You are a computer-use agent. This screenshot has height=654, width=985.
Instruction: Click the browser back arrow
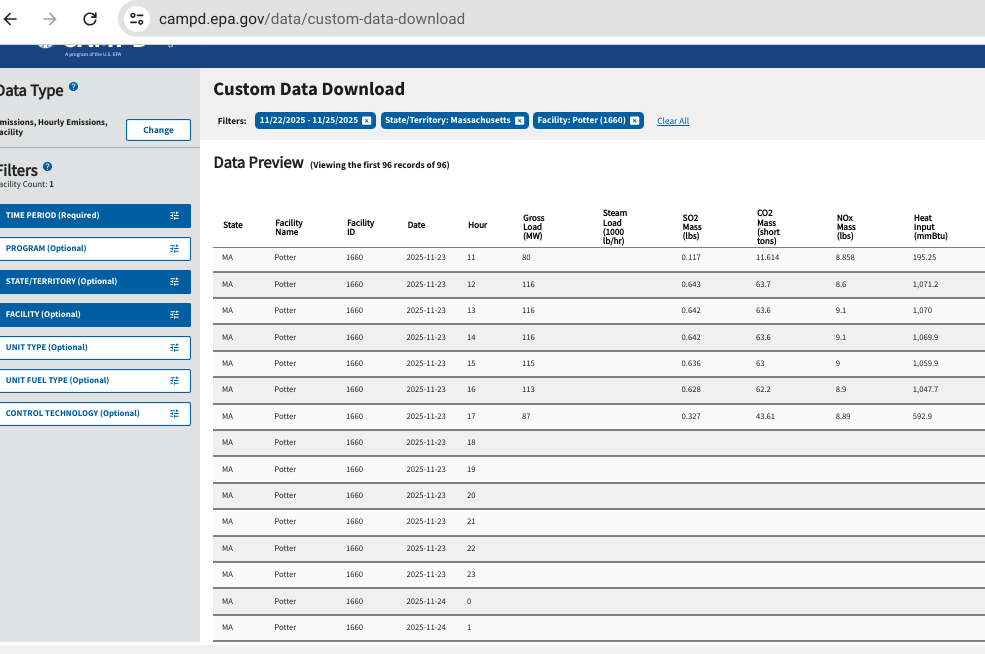[x=12, y=19]
